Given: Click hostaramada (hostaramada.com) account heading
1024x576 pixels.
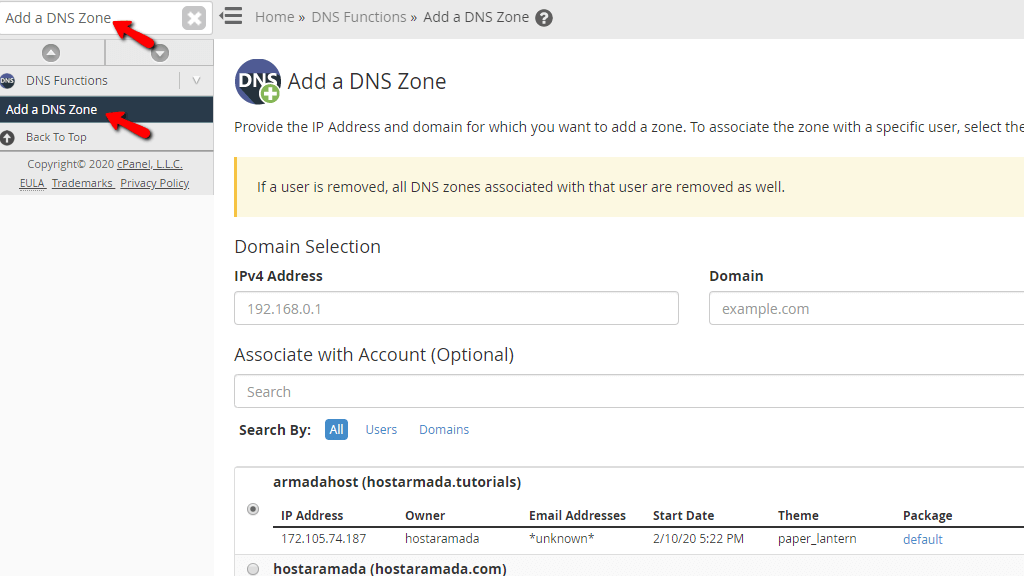Looking at the screenshot, I should pyautogui.click(x=390, y=569).
